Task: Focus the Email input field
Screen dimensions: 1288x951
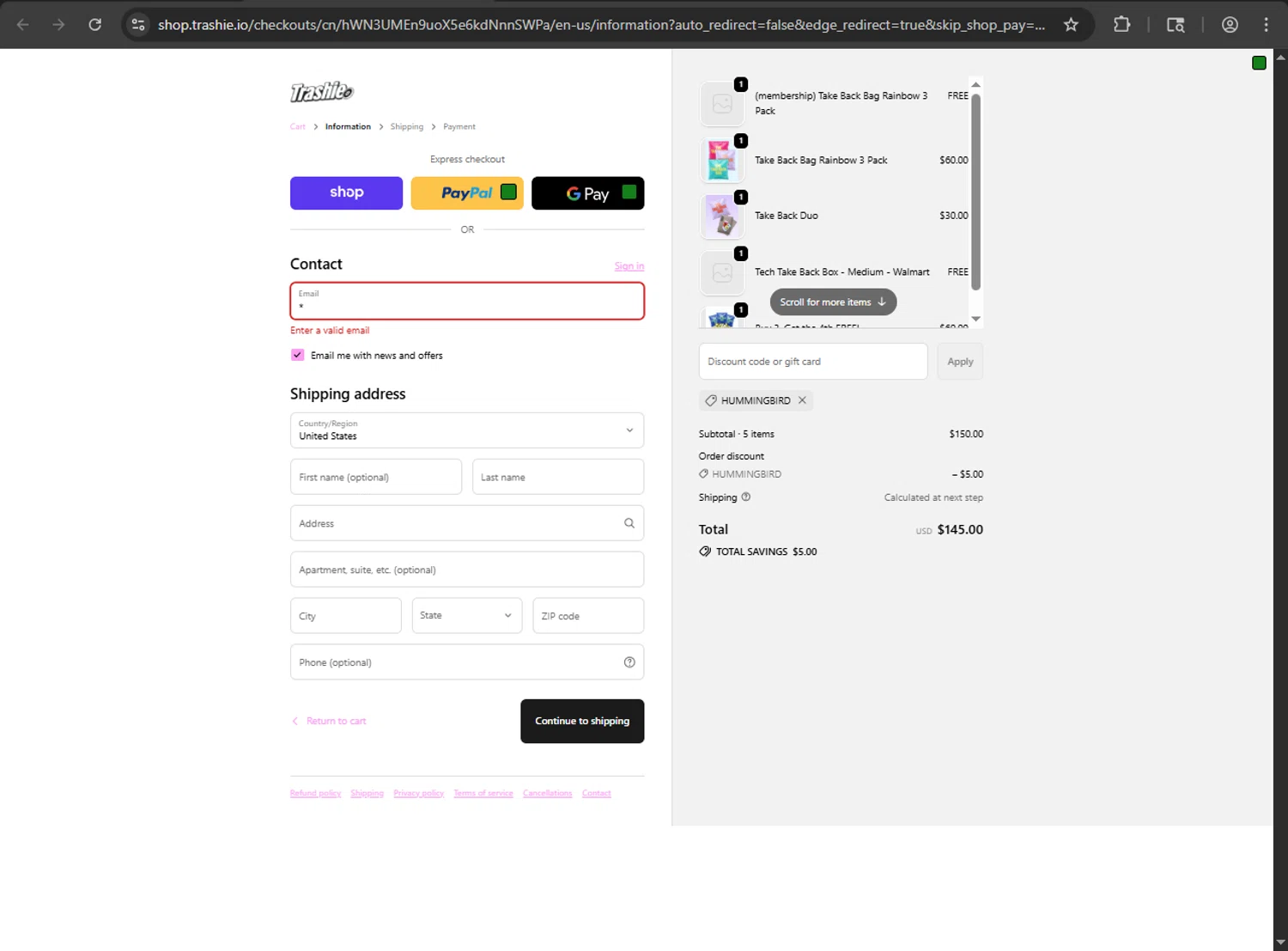Action: [x=467, y=302]
